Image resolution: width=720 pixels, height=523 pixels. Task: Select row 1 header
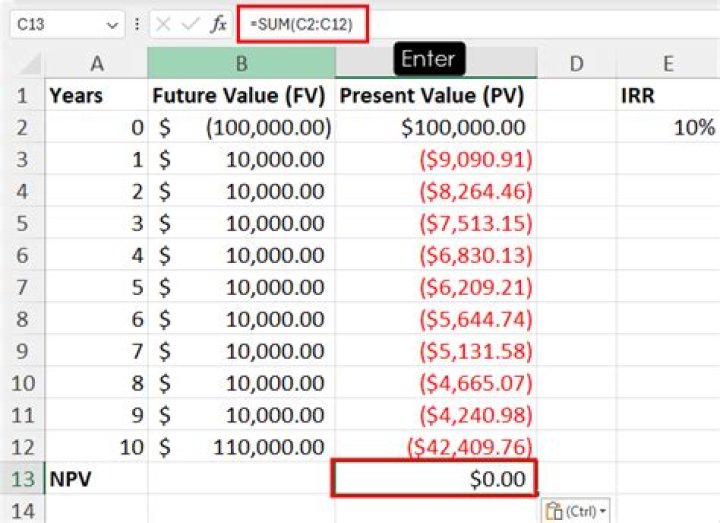coord(21,96)
